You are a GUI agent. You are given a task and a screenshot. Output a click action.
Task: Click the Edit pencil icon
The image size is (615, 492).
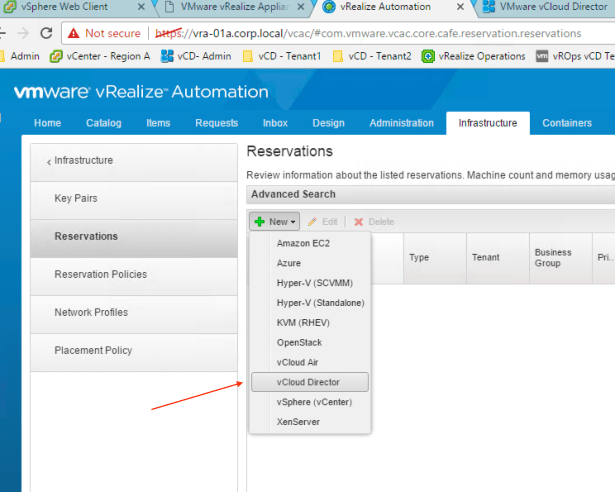point(312,221)
